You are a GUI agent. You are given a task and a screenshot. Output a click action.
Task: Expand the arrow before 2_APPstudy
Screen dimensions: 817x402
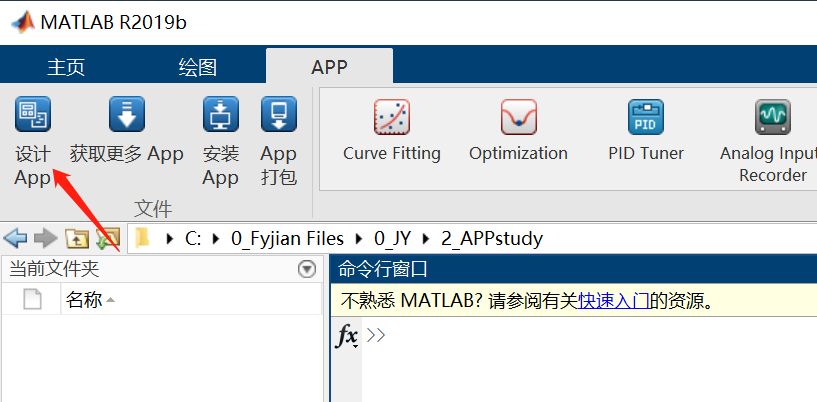tap(426, 239)
